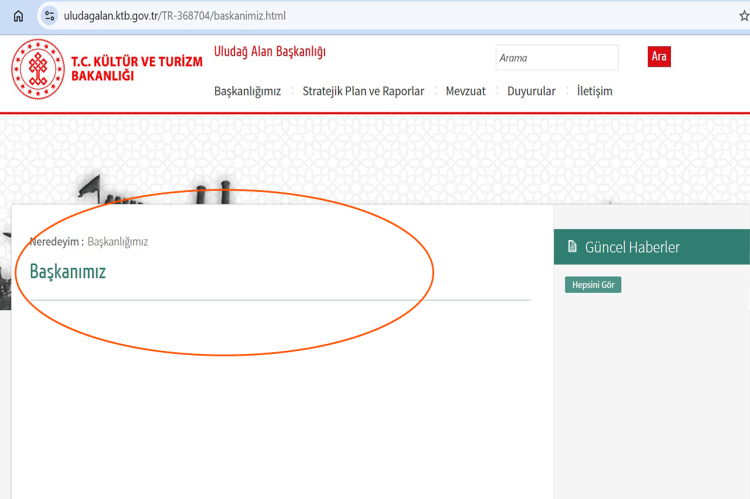The width and height of the screenshot is (750, 499).
Task: Click the browser home icon
Action: click(18, 16)
